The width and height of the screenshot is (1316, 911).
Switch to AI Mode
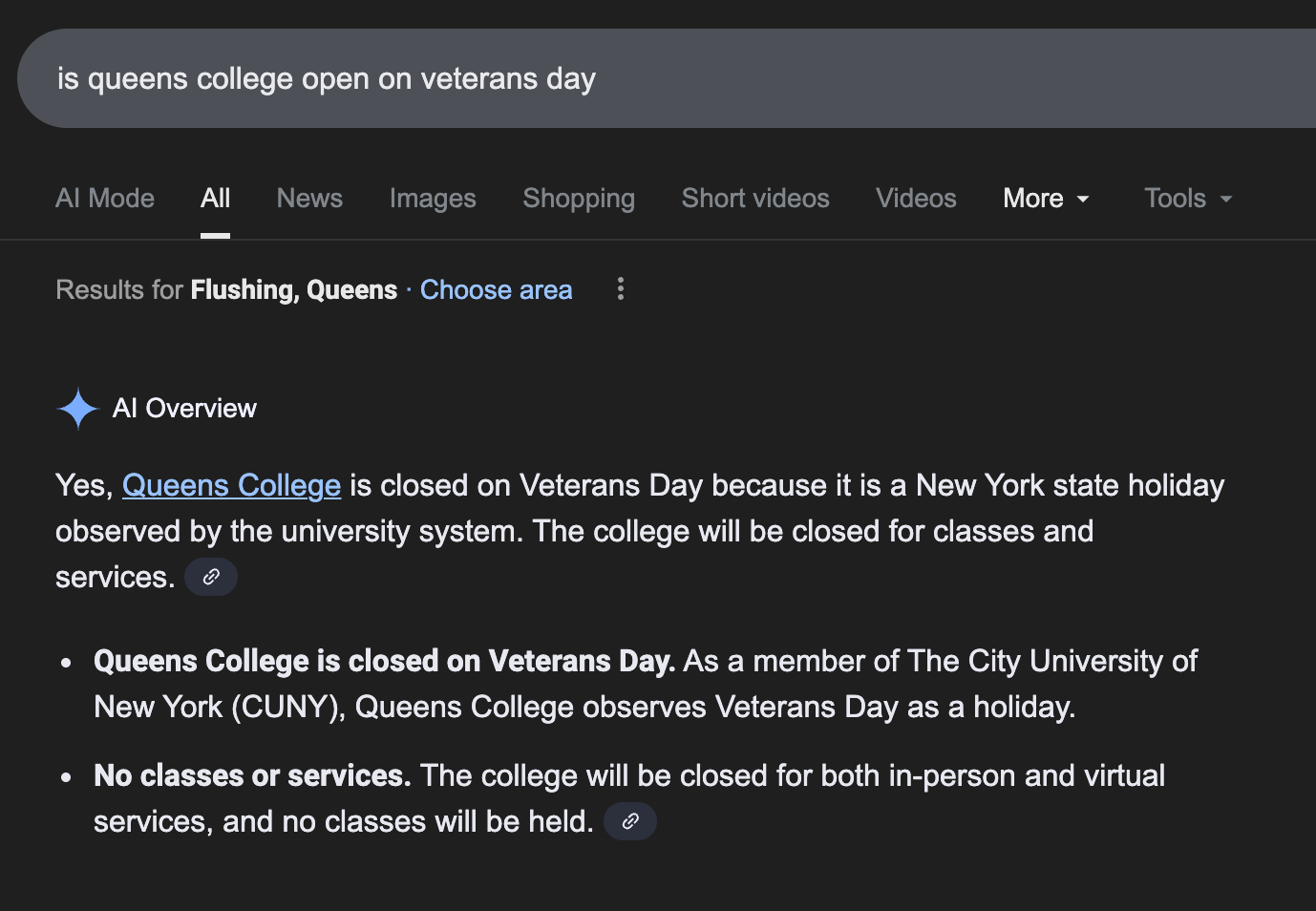105,199
